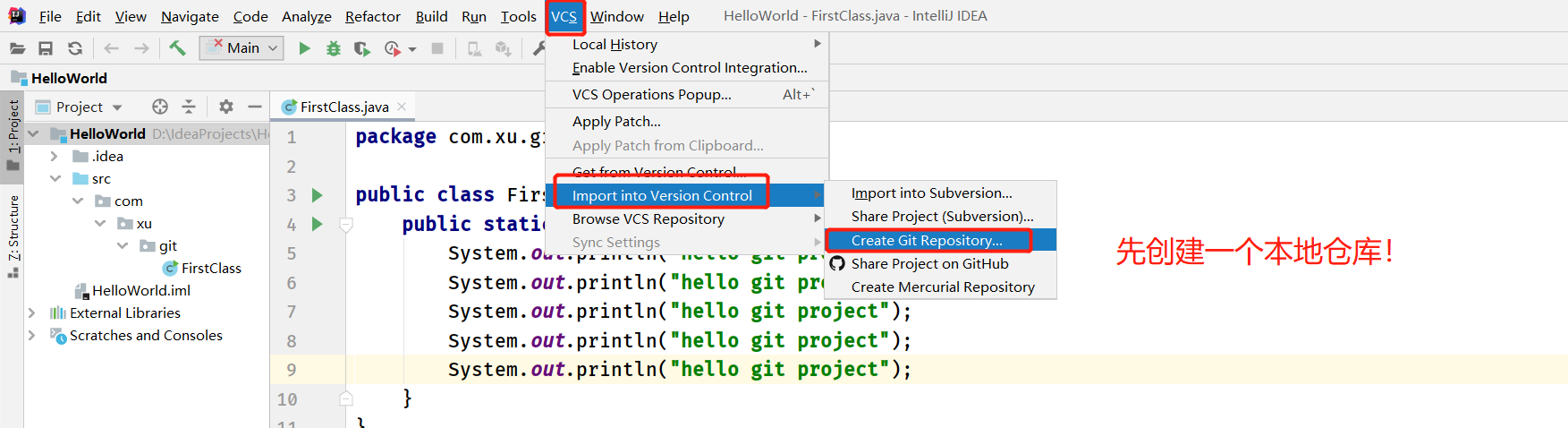
Task: Click the Open folder toolbar icon
Action: point(17,48)
